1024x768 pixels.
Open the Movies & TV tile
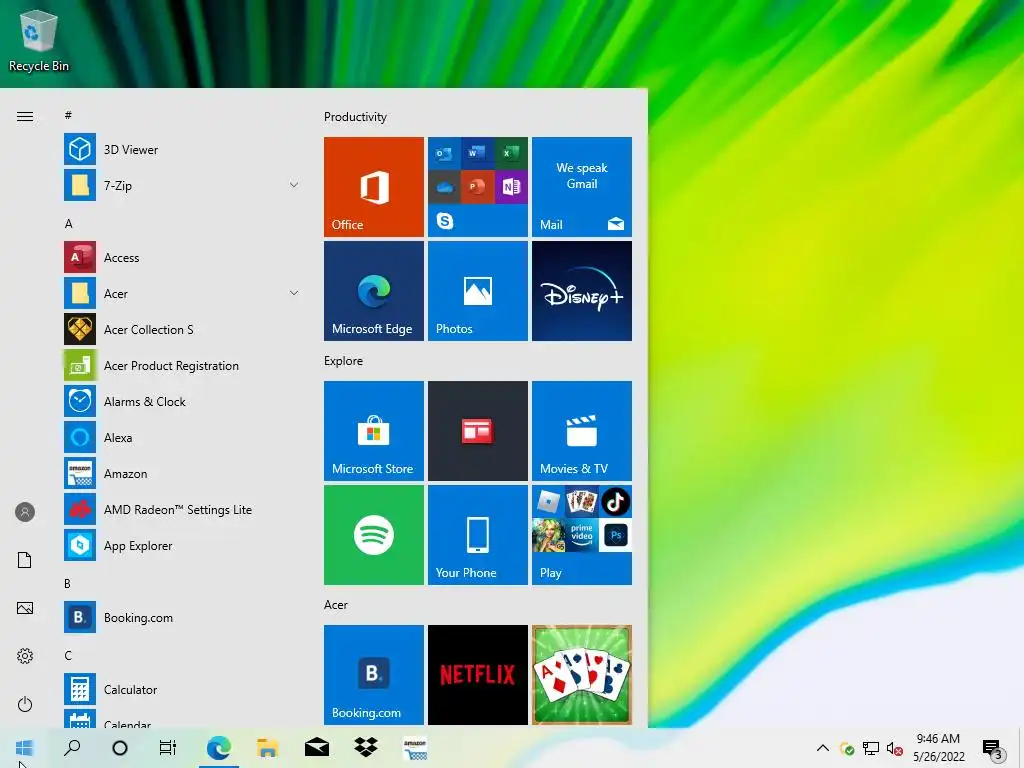click(582, 431)
